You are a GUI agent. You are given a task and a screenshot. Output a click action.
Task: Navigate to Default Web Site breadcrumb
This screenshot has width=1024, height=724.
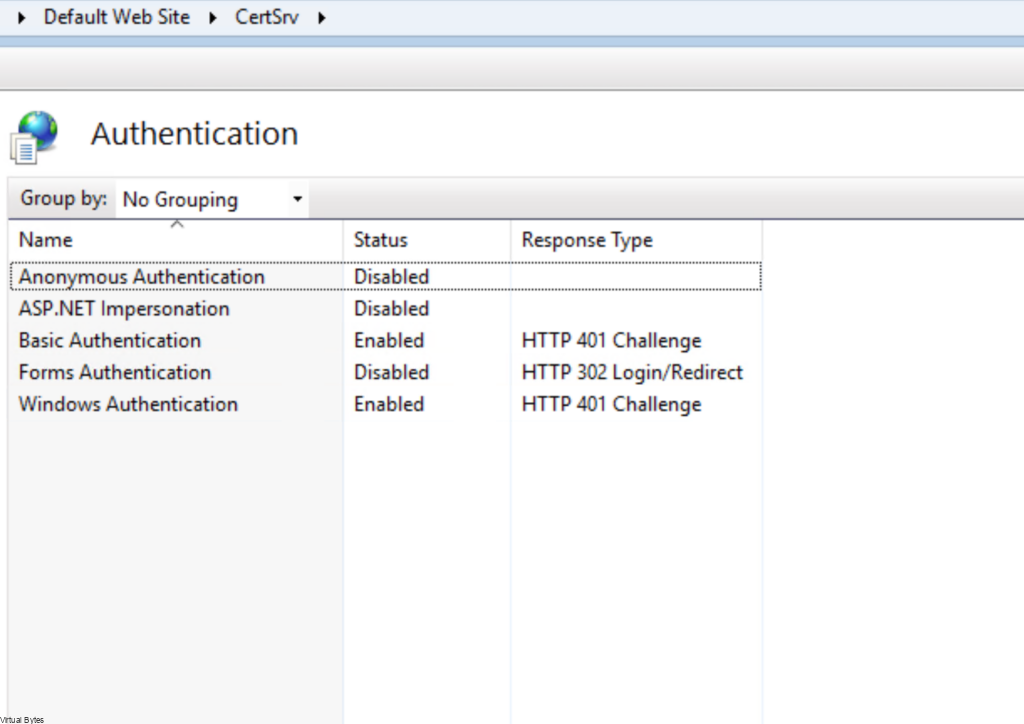(x=116, y=17)
